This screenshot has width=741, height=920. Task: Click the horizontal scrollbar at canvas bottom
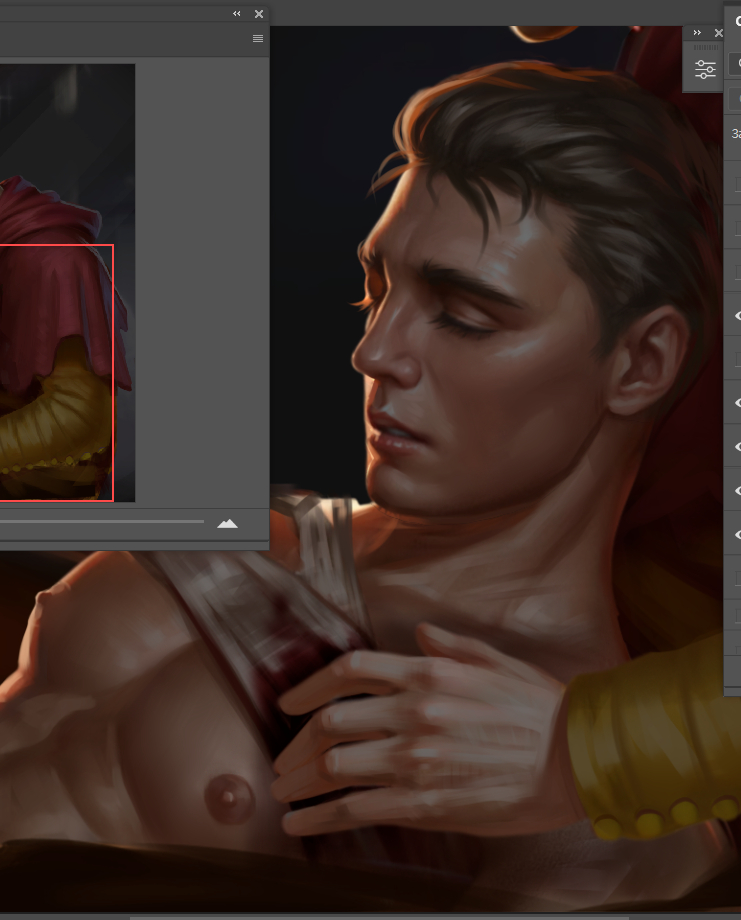(x=380, y=914)
